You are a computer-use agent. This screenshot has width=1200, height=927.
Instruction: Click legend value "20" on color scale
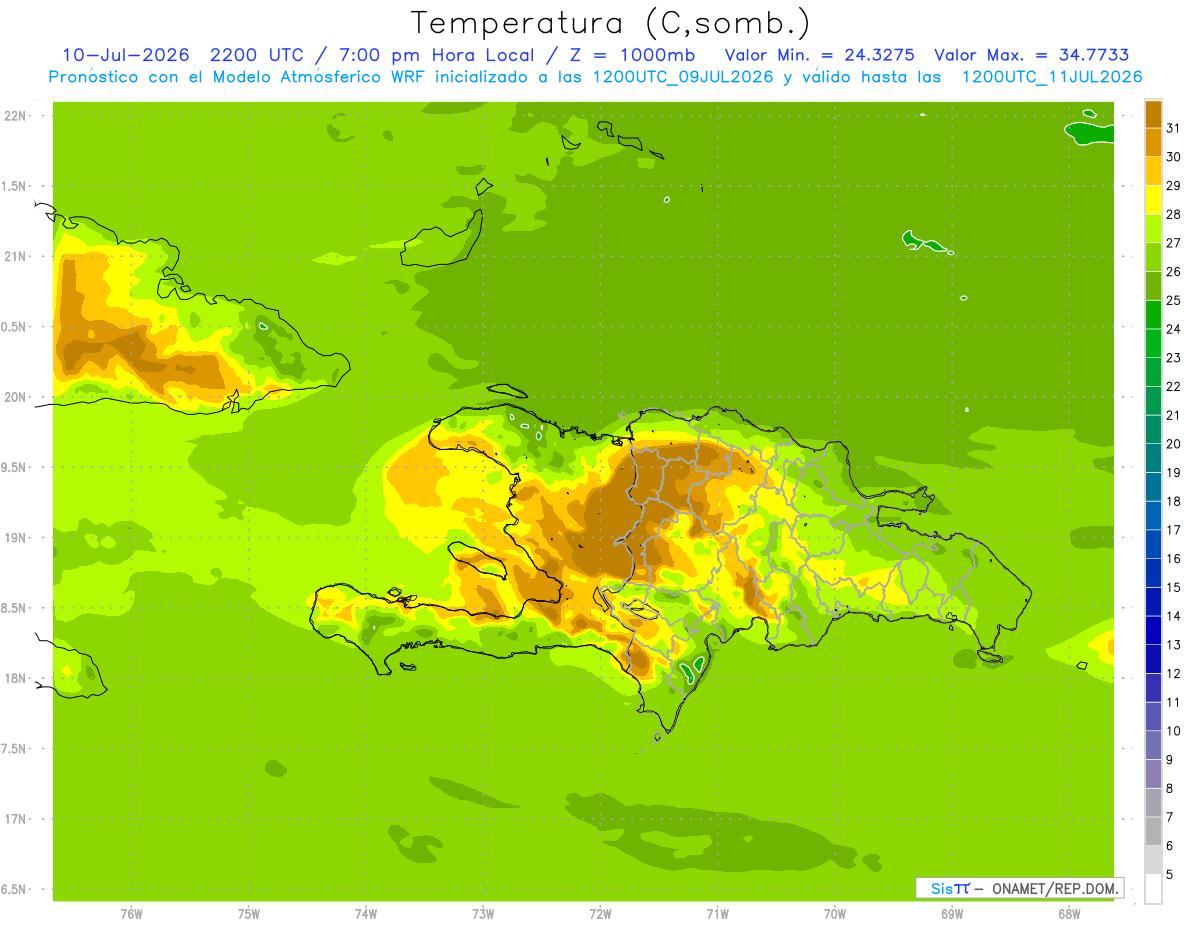pos(1174,444)
